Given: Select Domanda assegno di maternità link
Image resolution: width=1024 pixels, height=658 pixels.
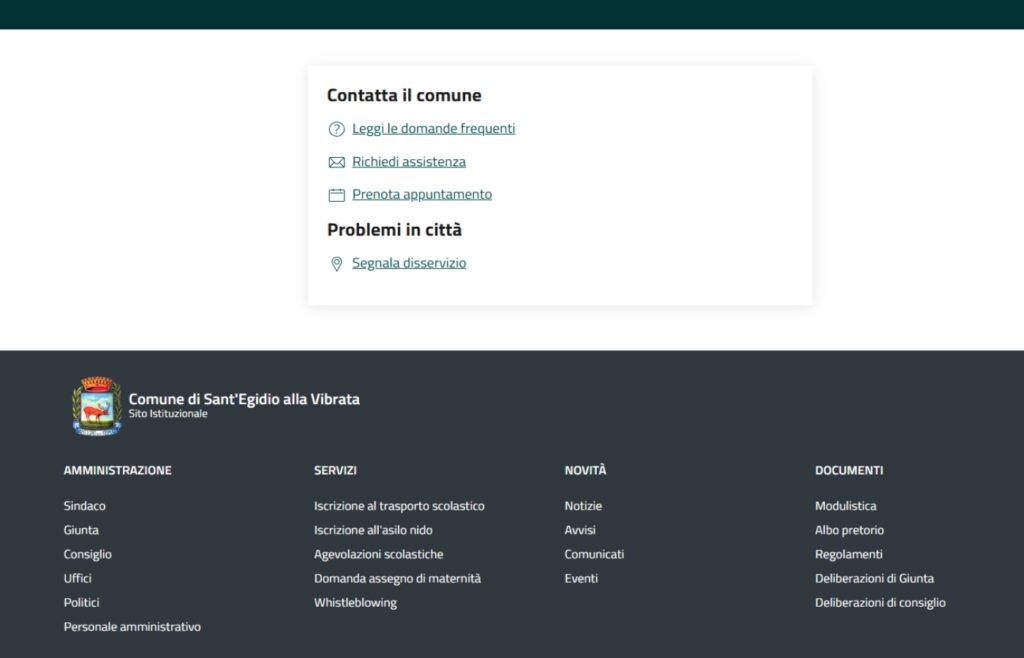Looking at the screenshot, I should pyautogui.click(x=397, y=579).
